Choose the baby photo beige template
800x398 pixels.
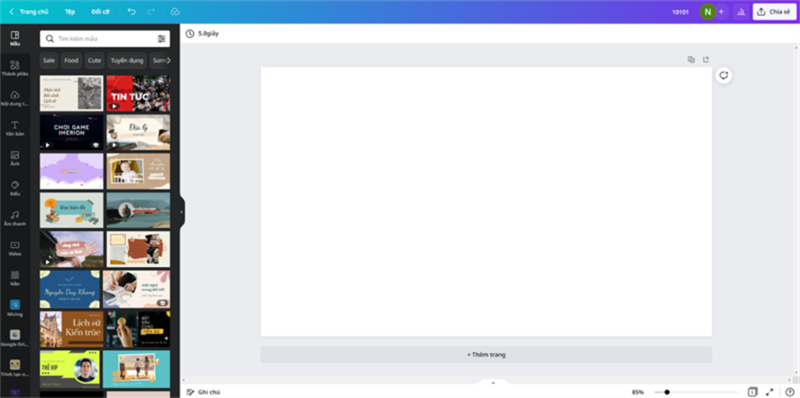pyautogui.click(x=138, y=171)
